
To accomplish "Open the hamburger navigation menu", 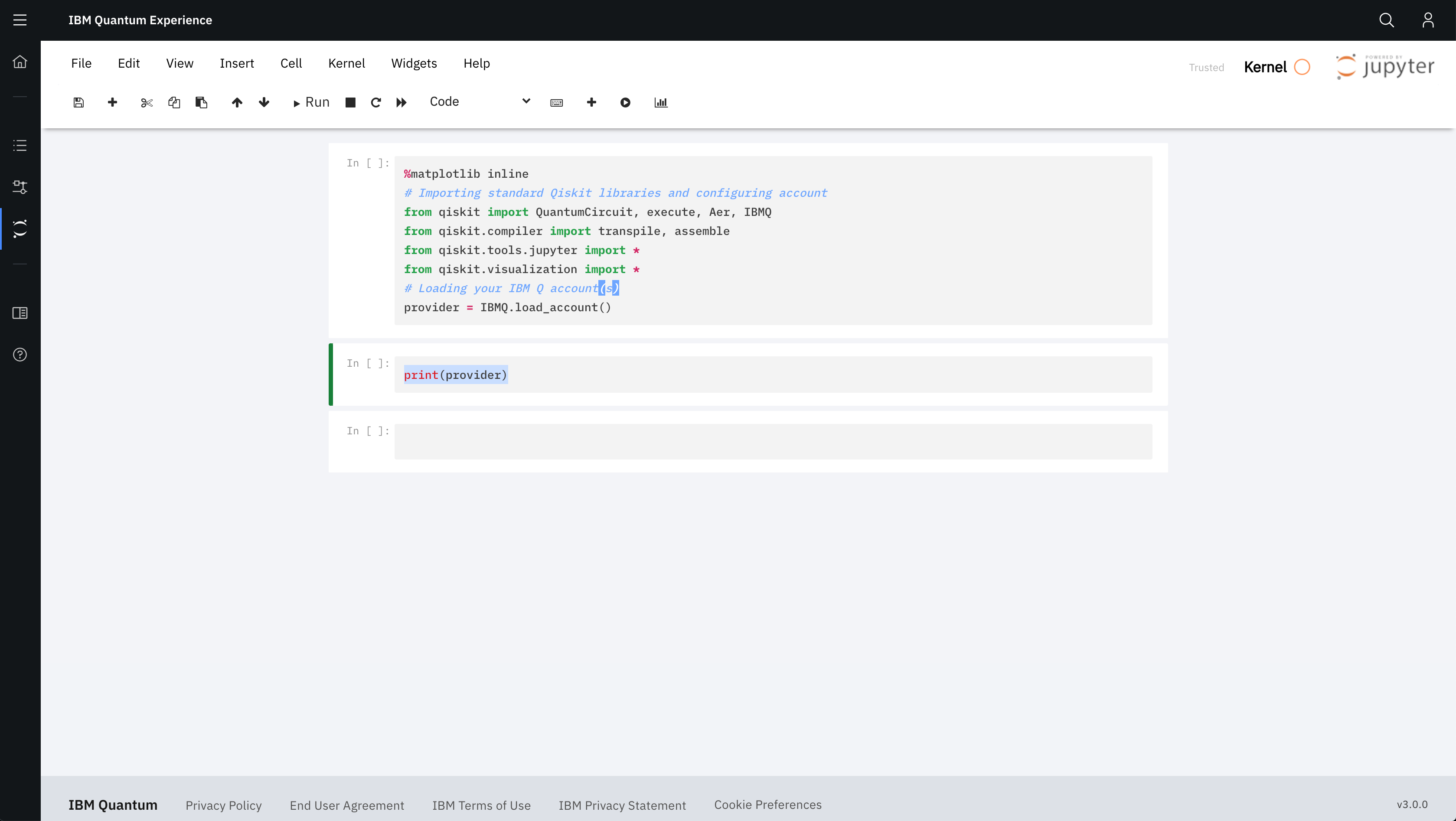I will coord(20,20).
